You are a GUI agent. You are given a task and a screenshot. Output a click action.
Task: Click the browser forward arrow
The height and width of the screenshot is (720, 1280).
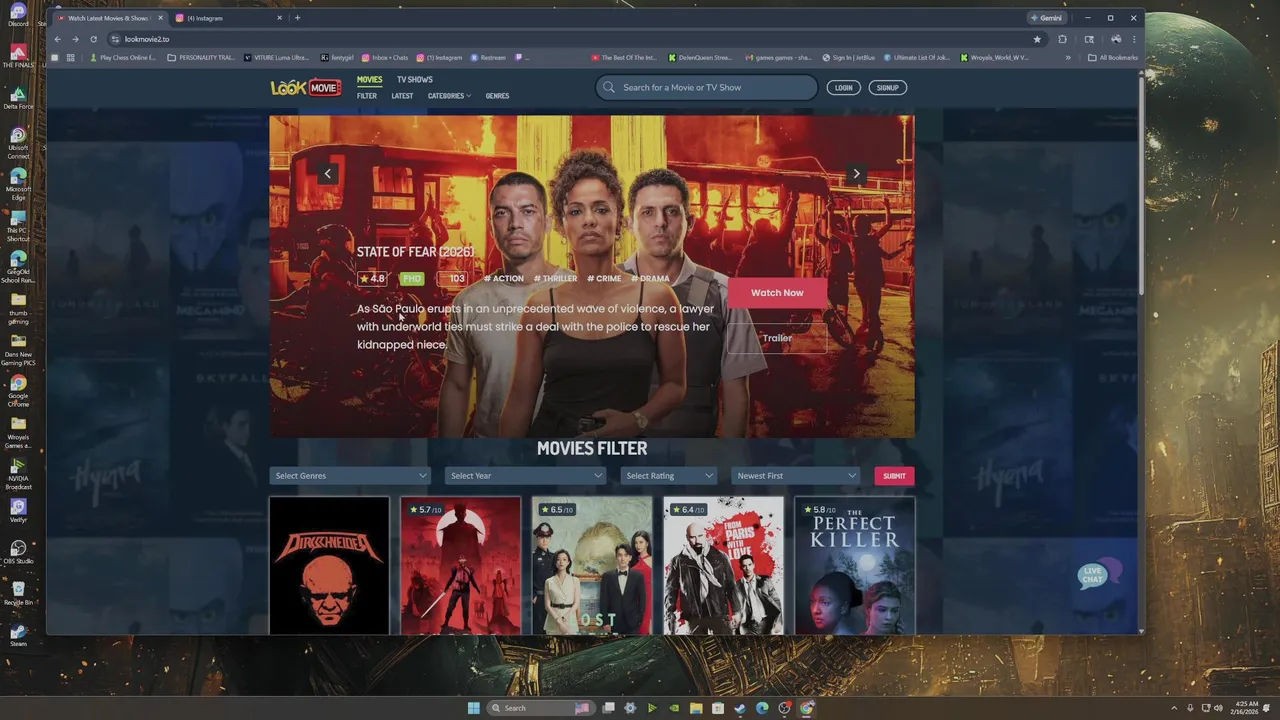[75, 39]
